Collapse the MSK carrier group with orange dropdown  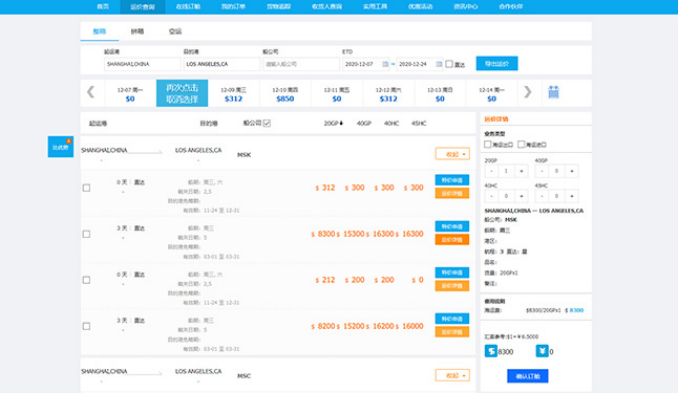click(452, 154)
